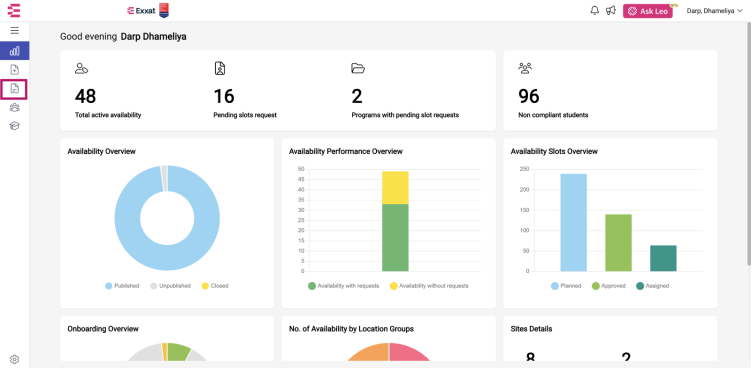This screenshot has width=752, height=368.
Task: Select the dashboard bar chart sidebar icon
Action: (x=14, y=51)
